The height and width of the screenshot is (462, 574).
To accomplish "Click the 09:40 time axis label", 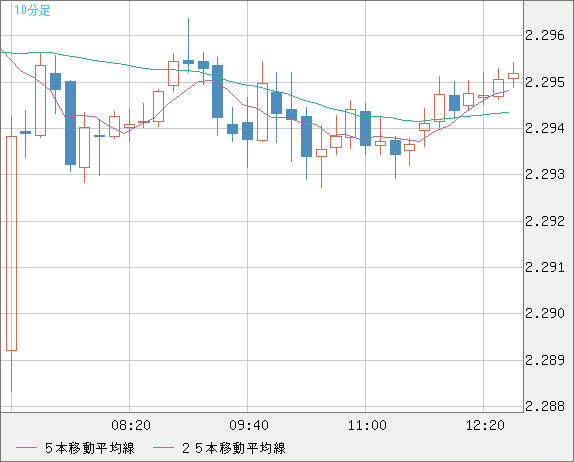I will [249, 425].
